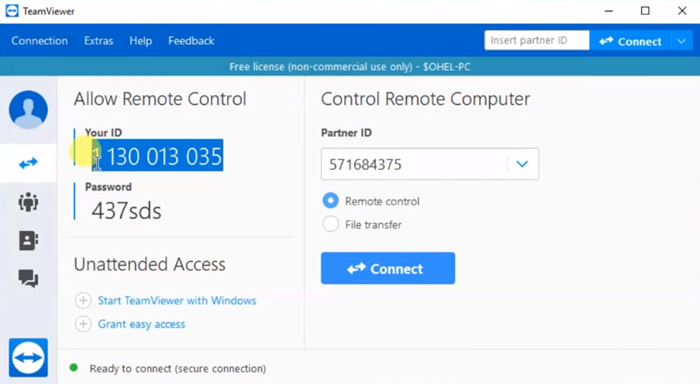Select the Remote control radio button

point(330,200)
